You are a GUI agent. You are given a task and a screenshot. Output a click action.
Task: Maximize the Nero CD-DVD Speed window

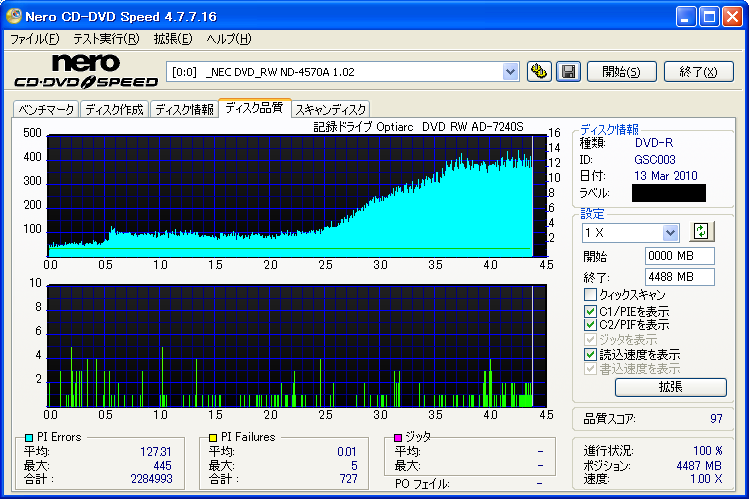click(709, 17)
